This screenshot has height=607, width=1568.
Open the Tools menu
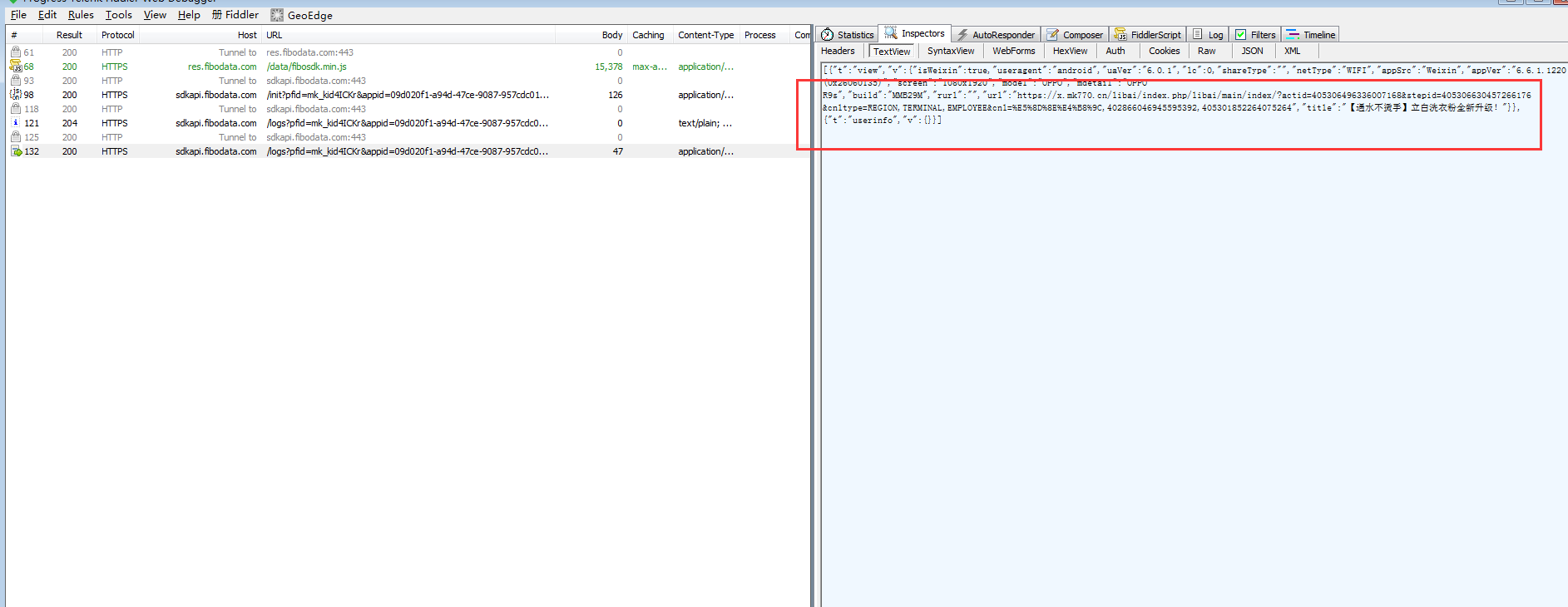pyautogui.click(x=118, y=15)
